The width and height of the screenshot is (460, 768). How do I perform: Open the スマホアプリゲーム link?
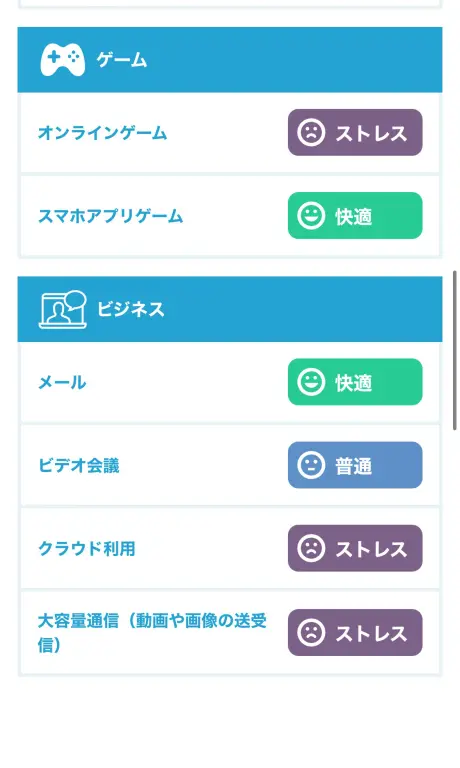111,216
